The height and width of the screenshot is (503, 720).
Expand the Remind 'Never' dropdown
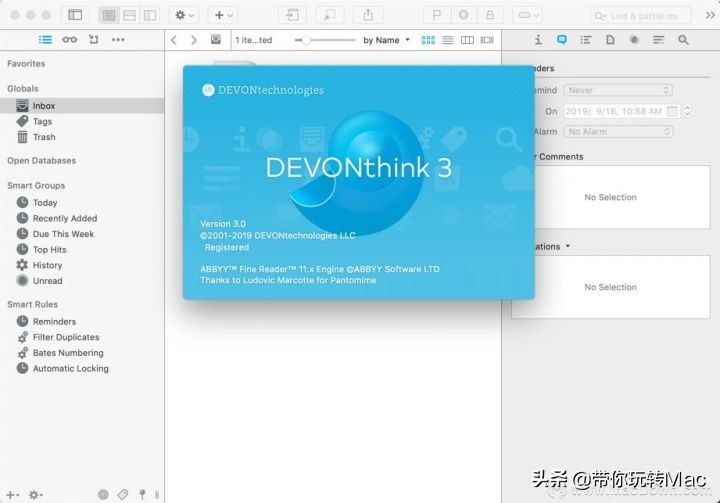pyautogui.click(x=619, y=90)
